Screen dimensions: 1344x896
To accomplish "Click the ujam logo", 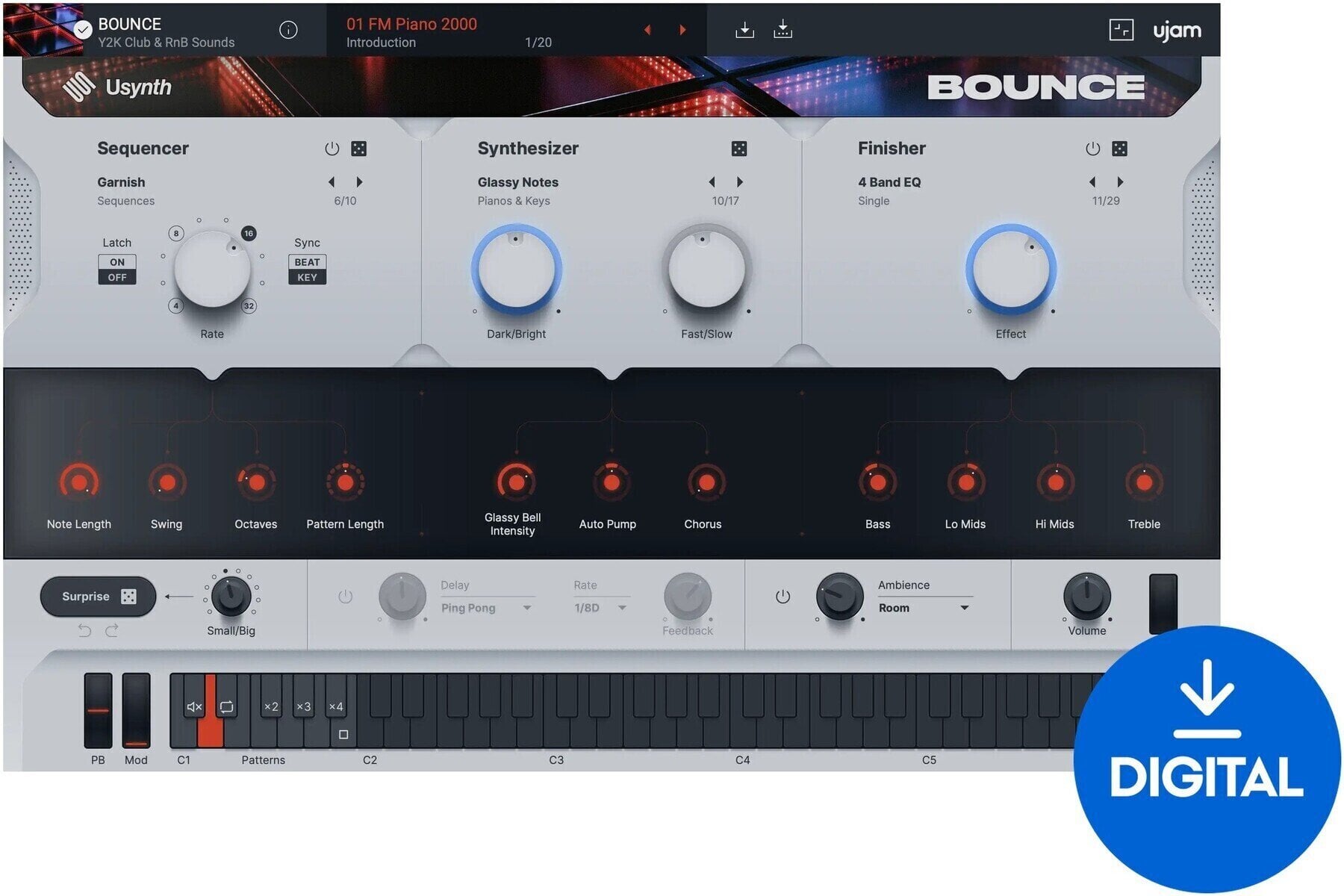I will tap(1177, 31).
